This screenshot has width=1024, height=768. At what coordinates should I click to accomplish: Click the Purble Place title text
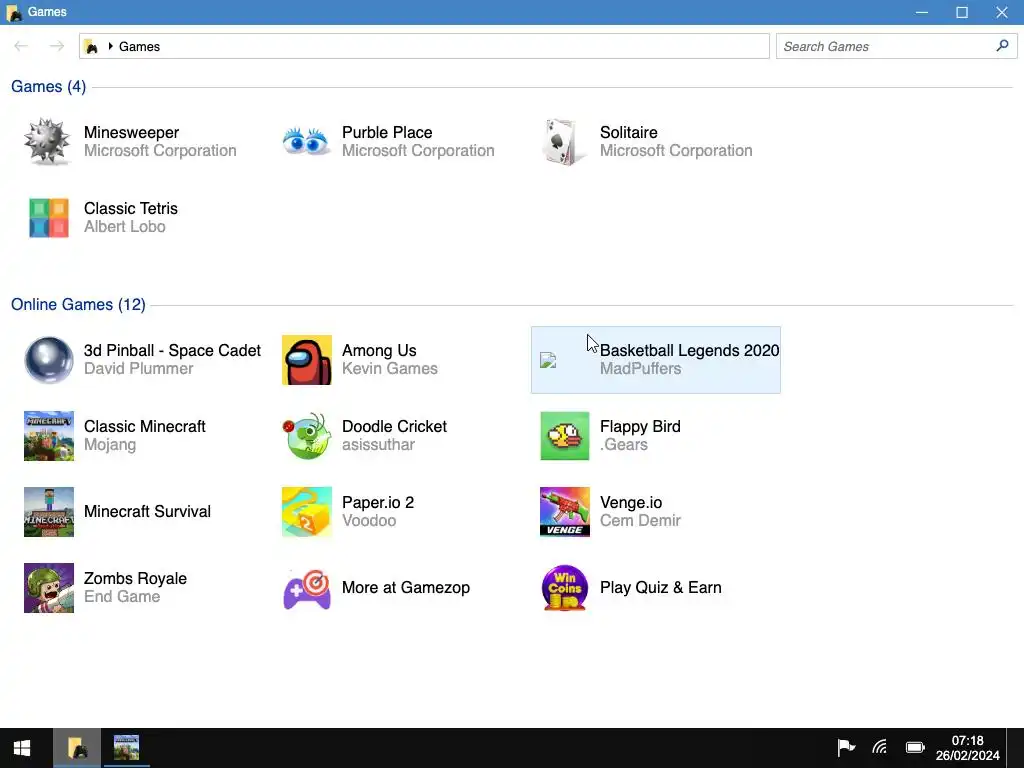tap(387, 133)
